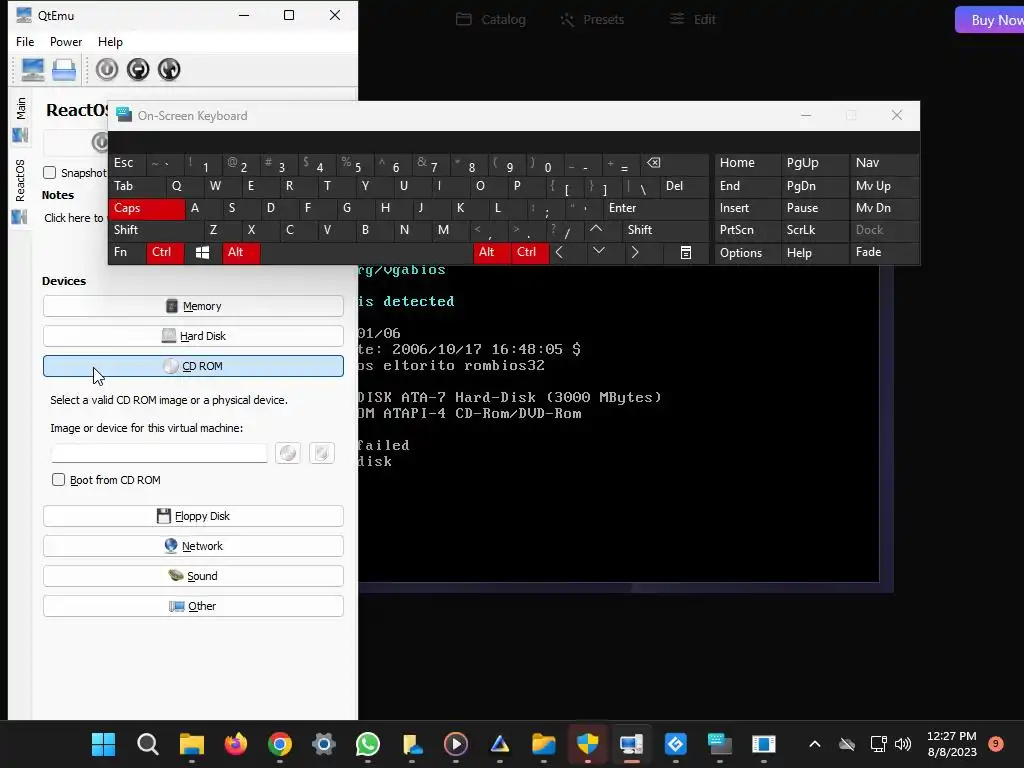This screenshot has height=768, width=1024.
Task: Open the Help menu in QtEmu
Action: [110, 42]
